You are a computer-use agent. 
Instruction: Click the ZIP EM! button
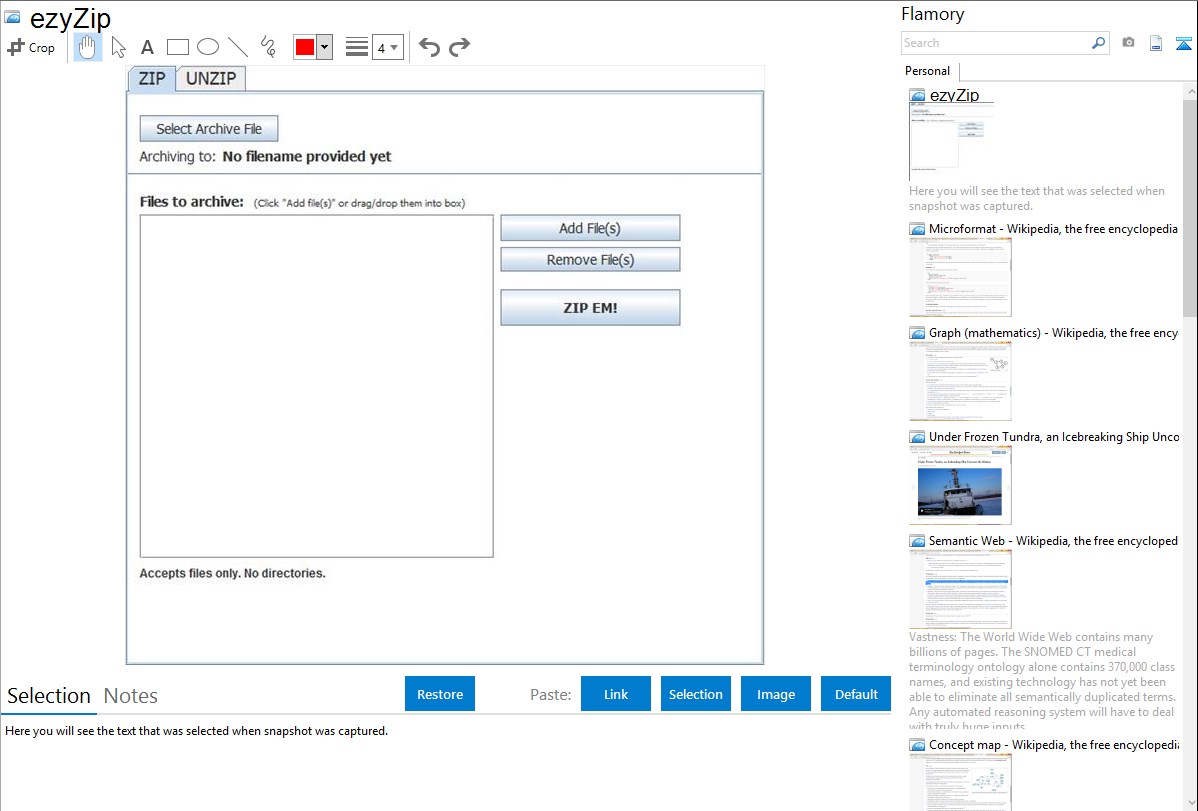(x=590, y=307)
